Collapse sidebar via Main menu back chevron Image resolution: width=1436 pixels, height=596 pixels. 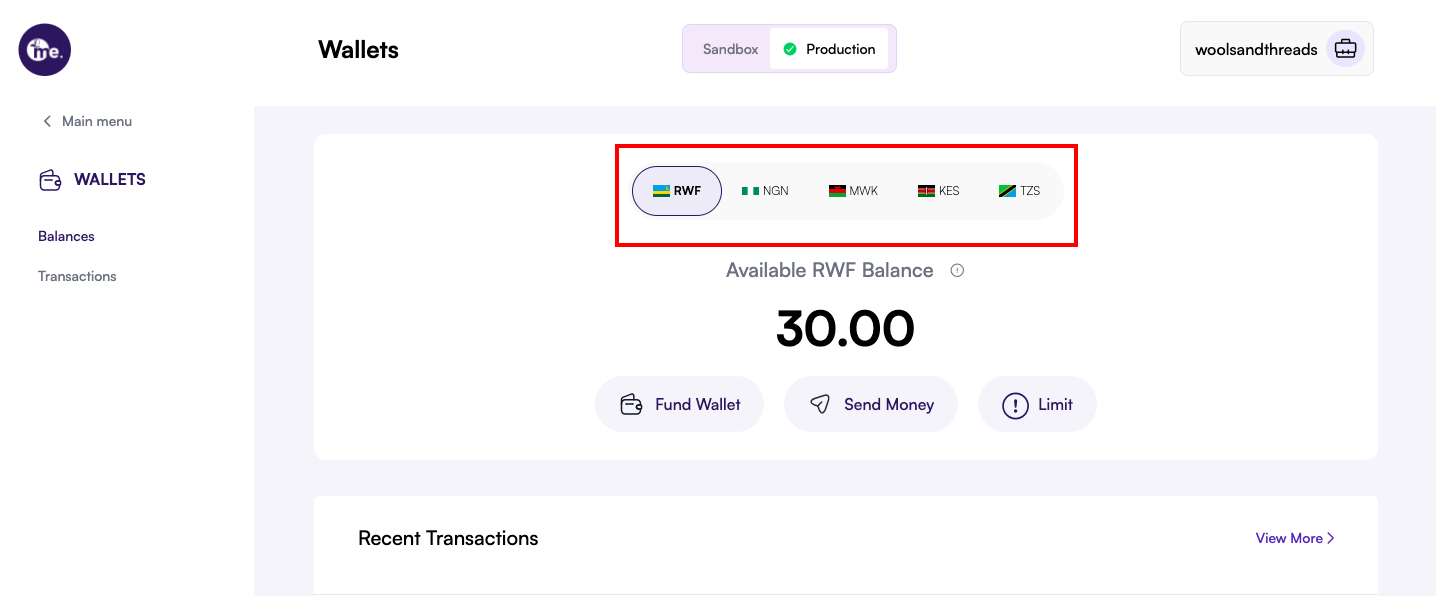point(47,120)
